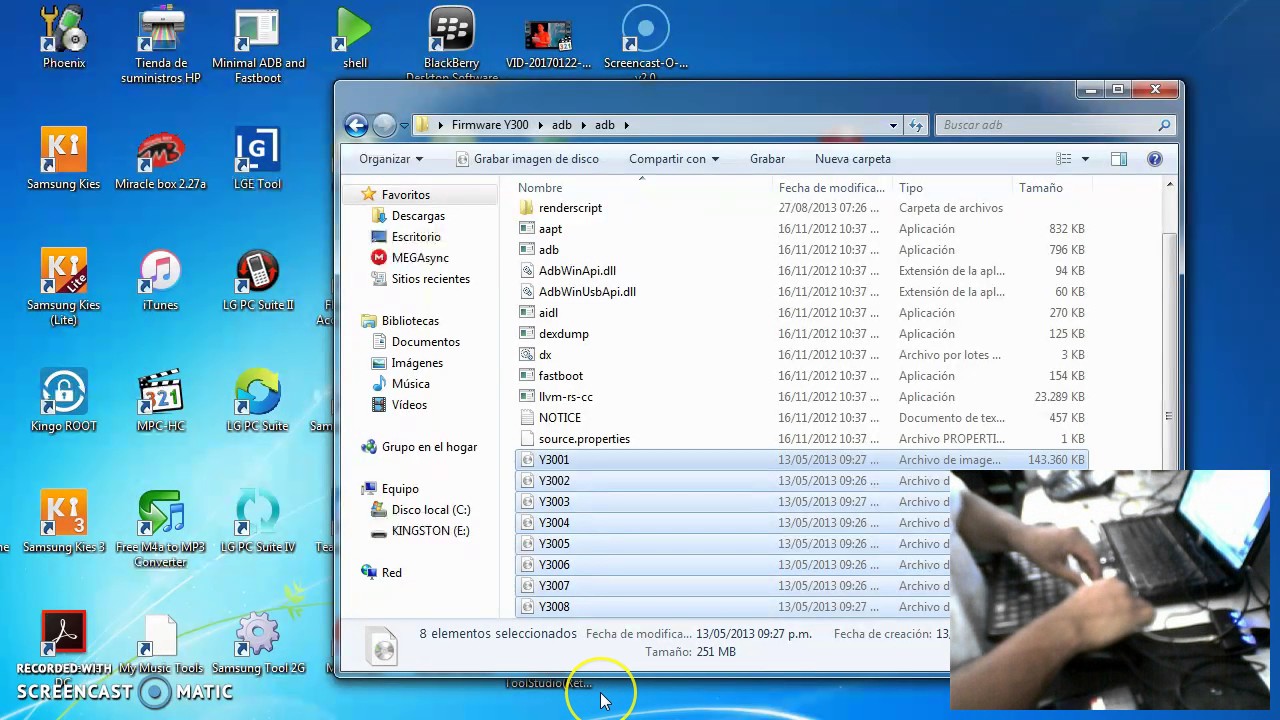This screenshot has height=720, width=1280.
Task: Change the file view layout icon
Action: [1064, 159]
